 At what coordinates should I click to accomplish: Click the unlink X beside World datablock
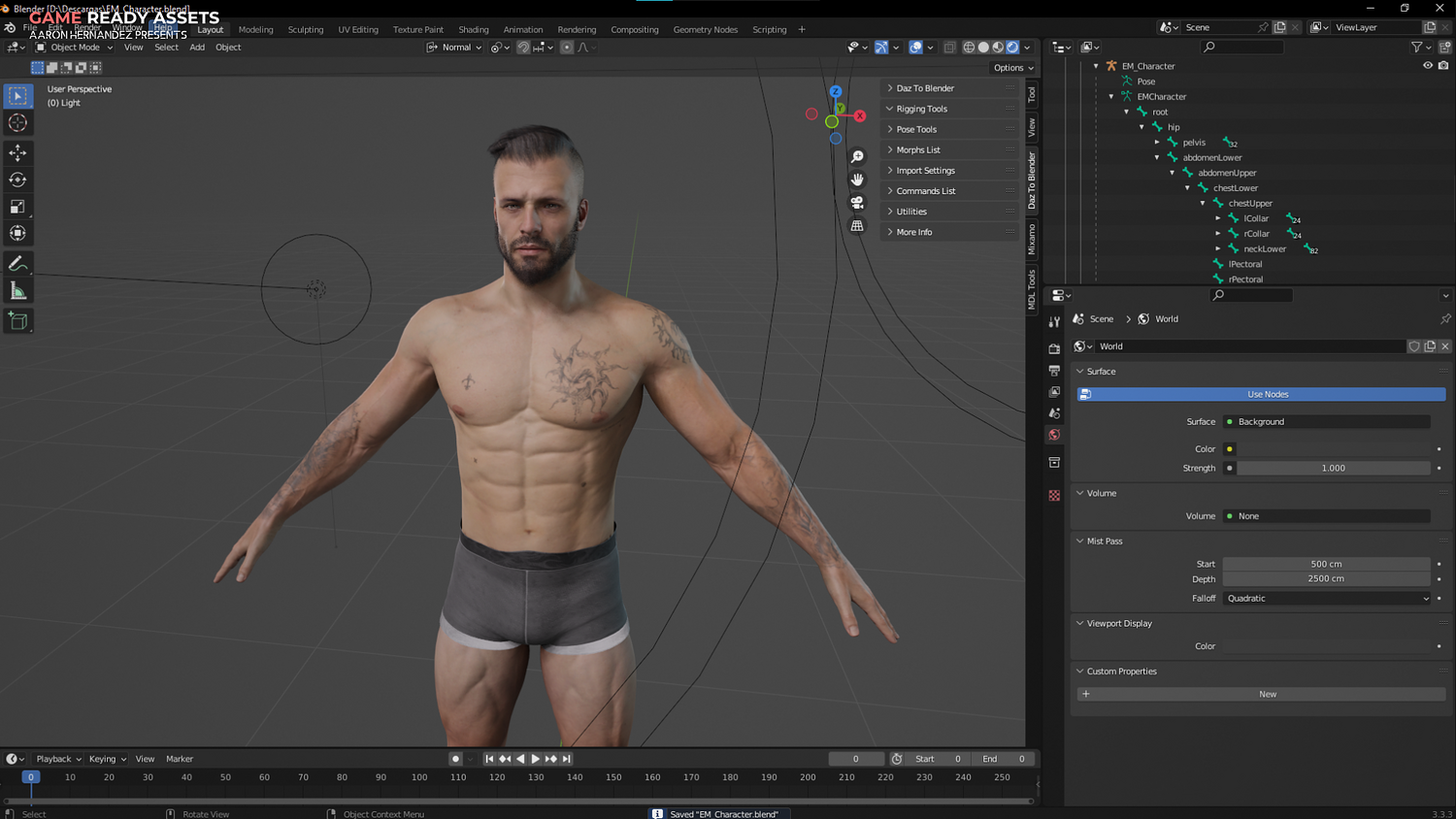pos(1445,346)
